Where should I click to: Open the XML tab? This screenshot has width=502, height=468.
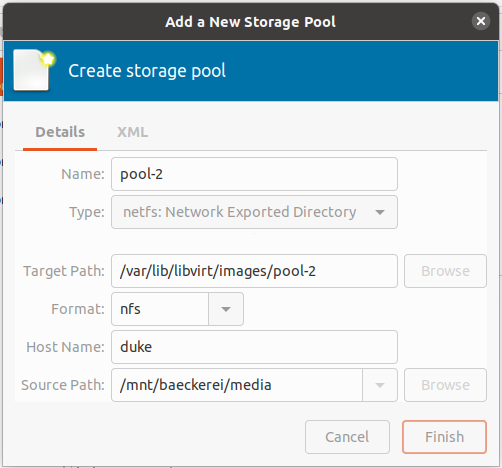(x=132, y=132)
